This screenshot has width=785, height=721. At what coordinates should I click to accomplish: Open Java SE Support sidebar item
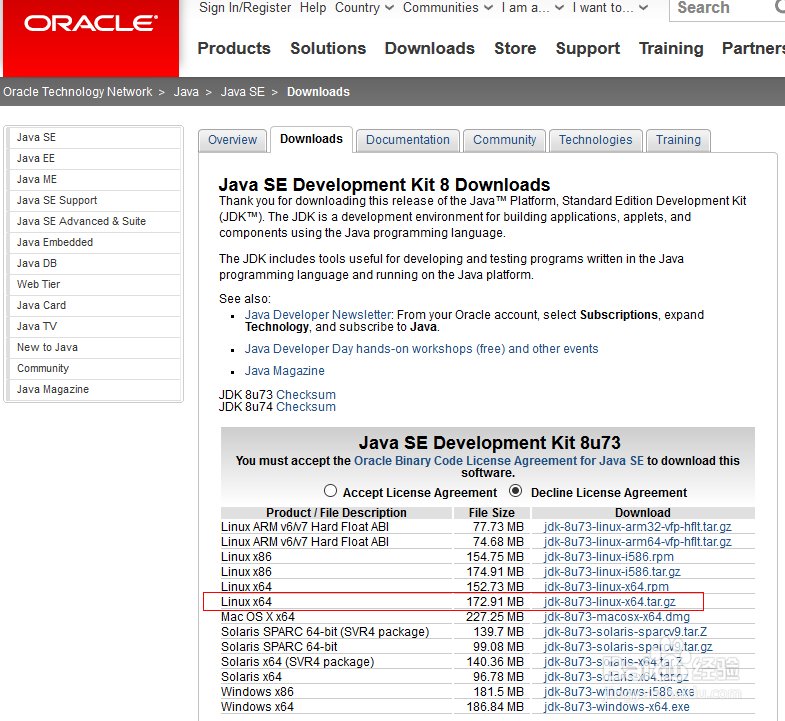[x=95, y=200]
